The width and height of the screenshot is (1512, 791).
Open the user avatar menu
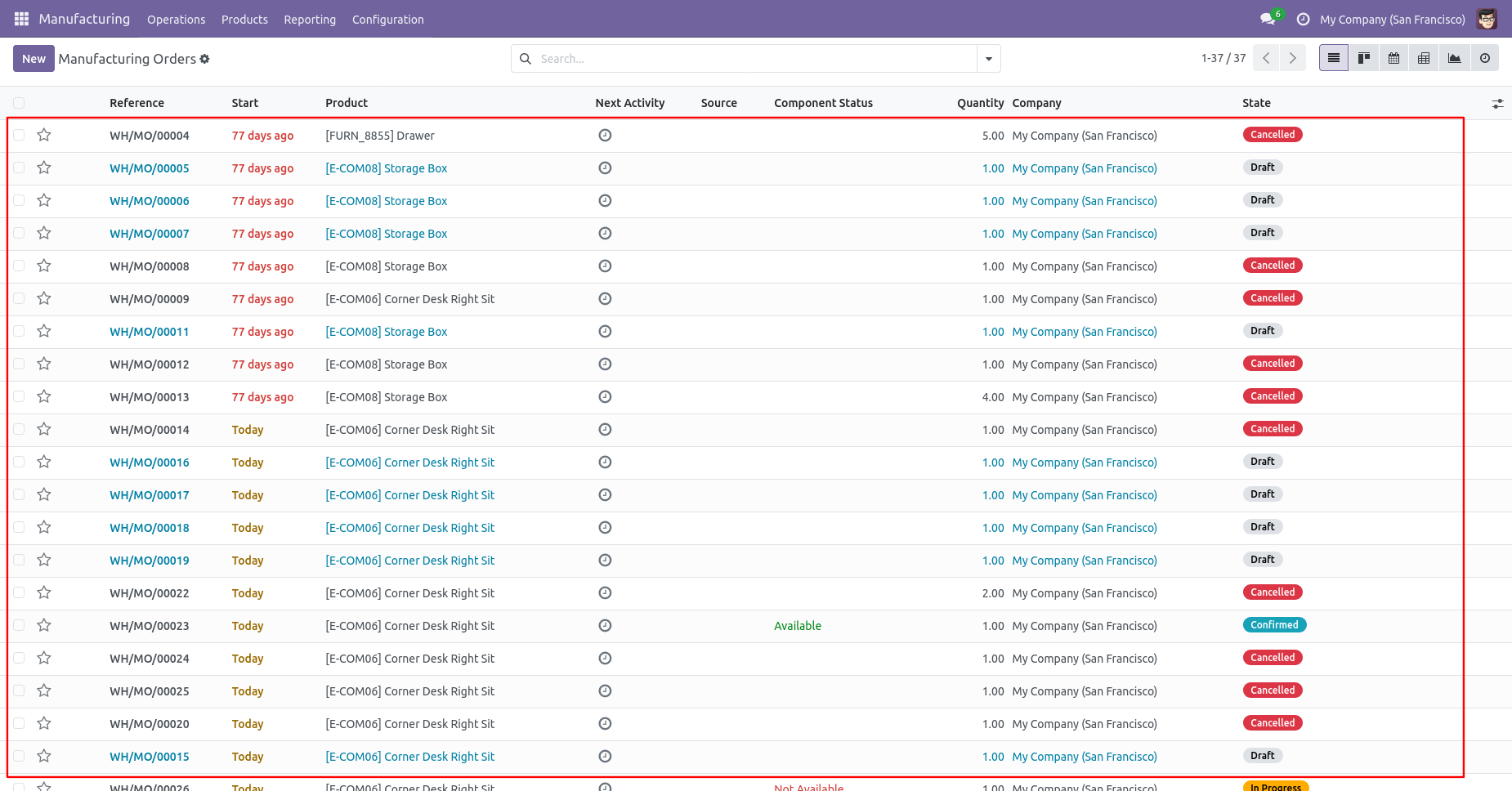[1487, 19]
